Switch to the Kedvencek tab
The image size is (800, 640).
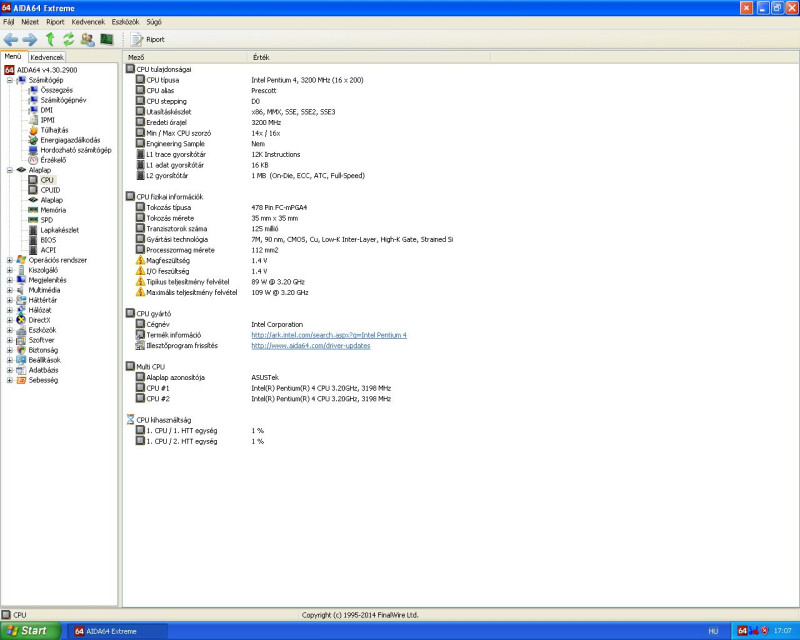pos(46,57)
